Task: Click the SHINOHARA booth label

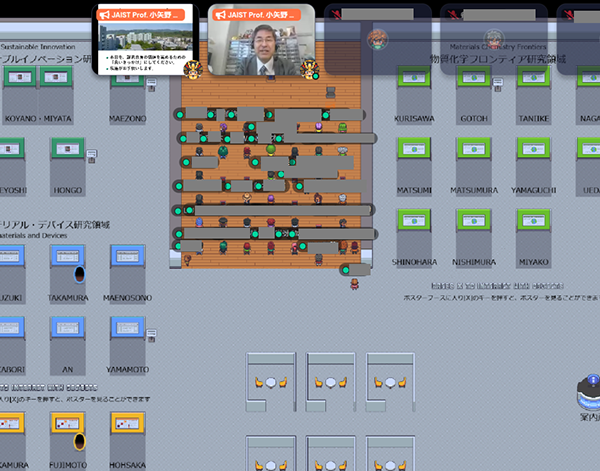Action: (x=414, y=262)
